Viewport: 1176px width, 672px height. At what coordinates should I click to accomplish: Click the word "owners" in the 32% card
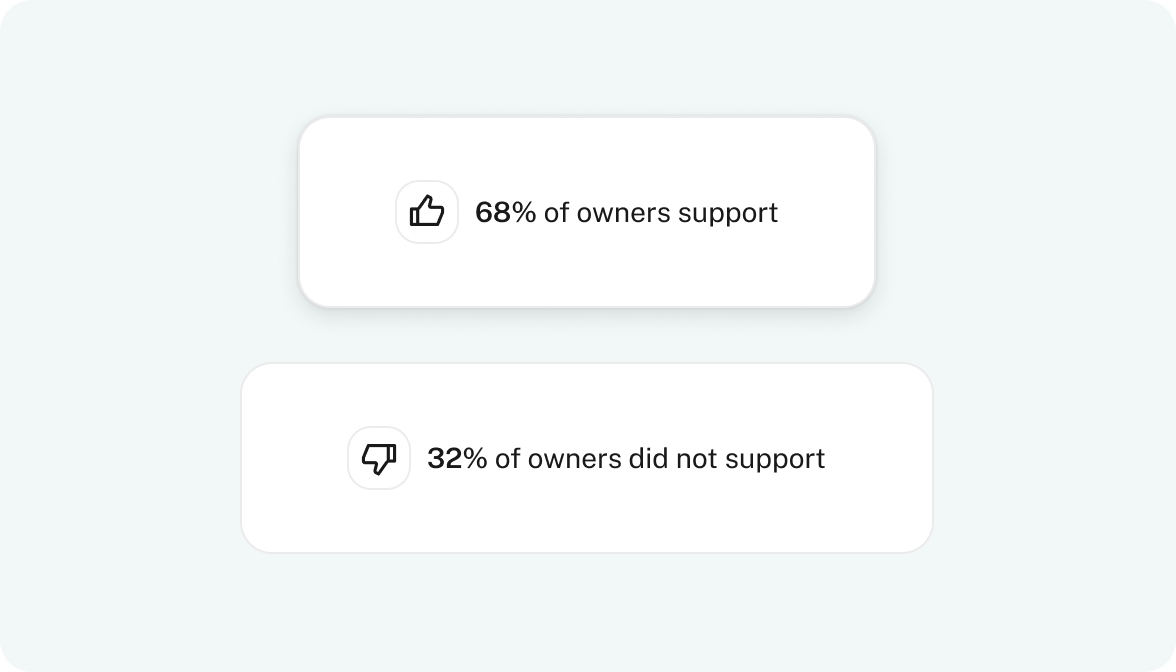tap(575, 459)
